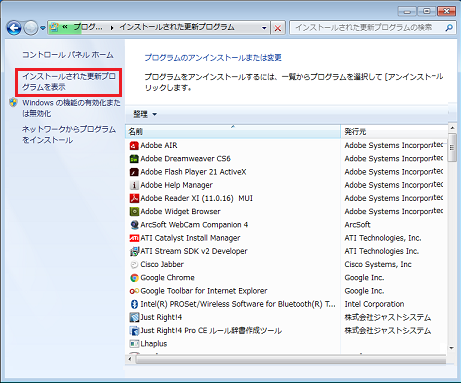Open the address bar history dropdown

tap(264, 28)
